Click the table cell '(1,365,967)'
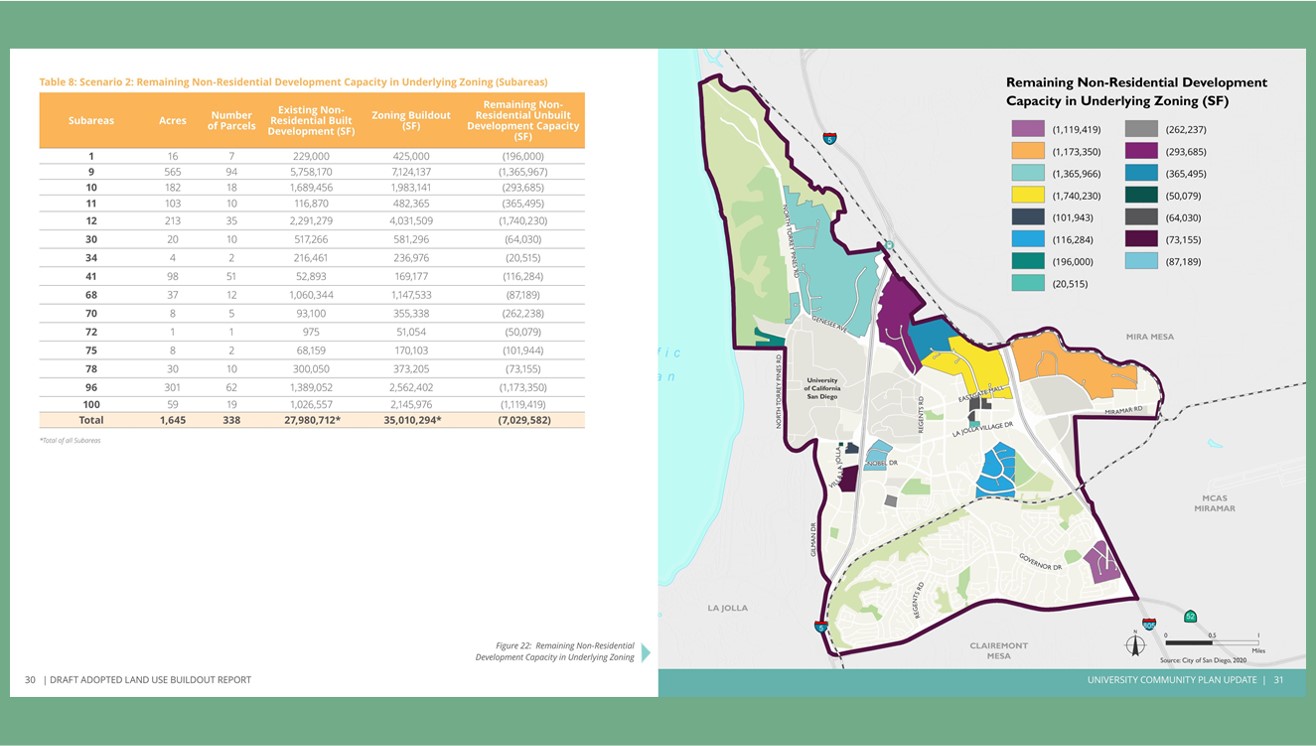The height and width of the screenshot is (746, 1316). pyautogui.click(x=523, y=172)
